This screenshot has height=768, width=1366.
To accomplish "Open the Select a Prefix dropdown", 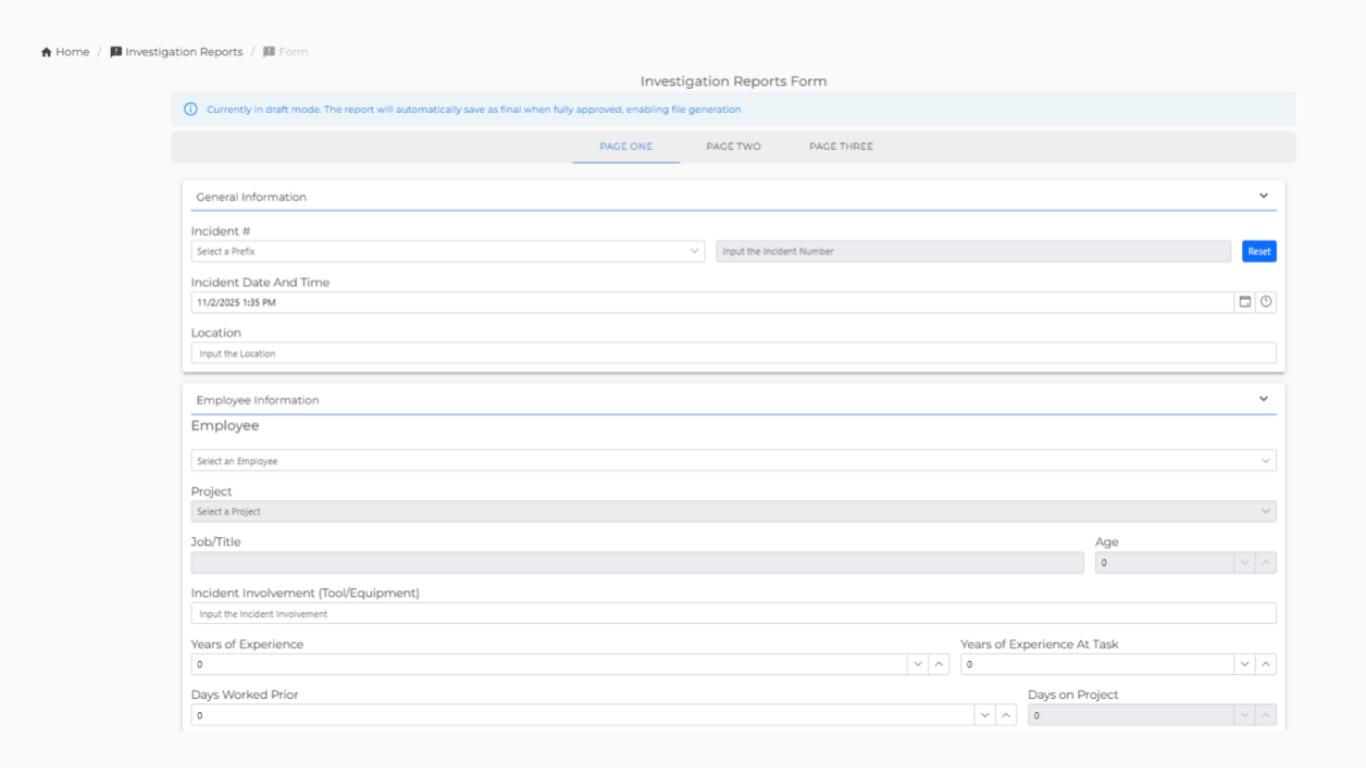I will pyautogui.click(x=447, y=252).
